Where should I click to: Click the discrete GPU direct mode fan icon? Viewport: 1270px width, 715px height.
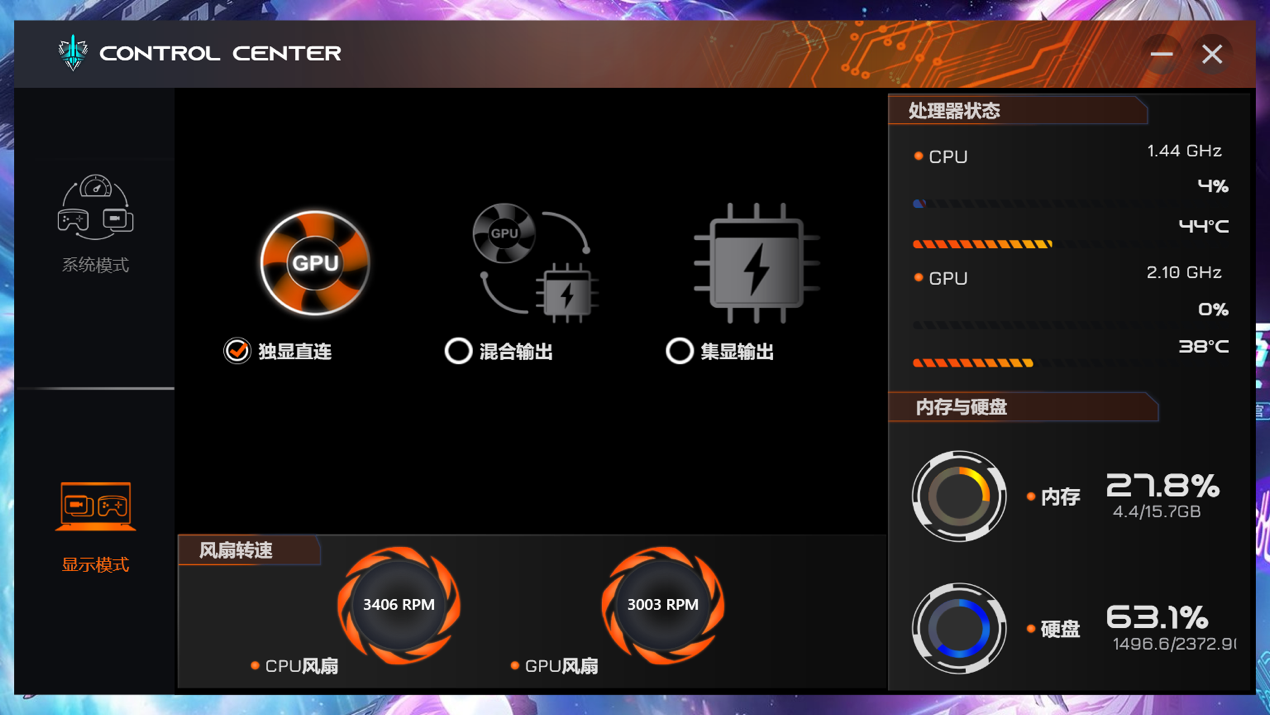tap(315, 263)
